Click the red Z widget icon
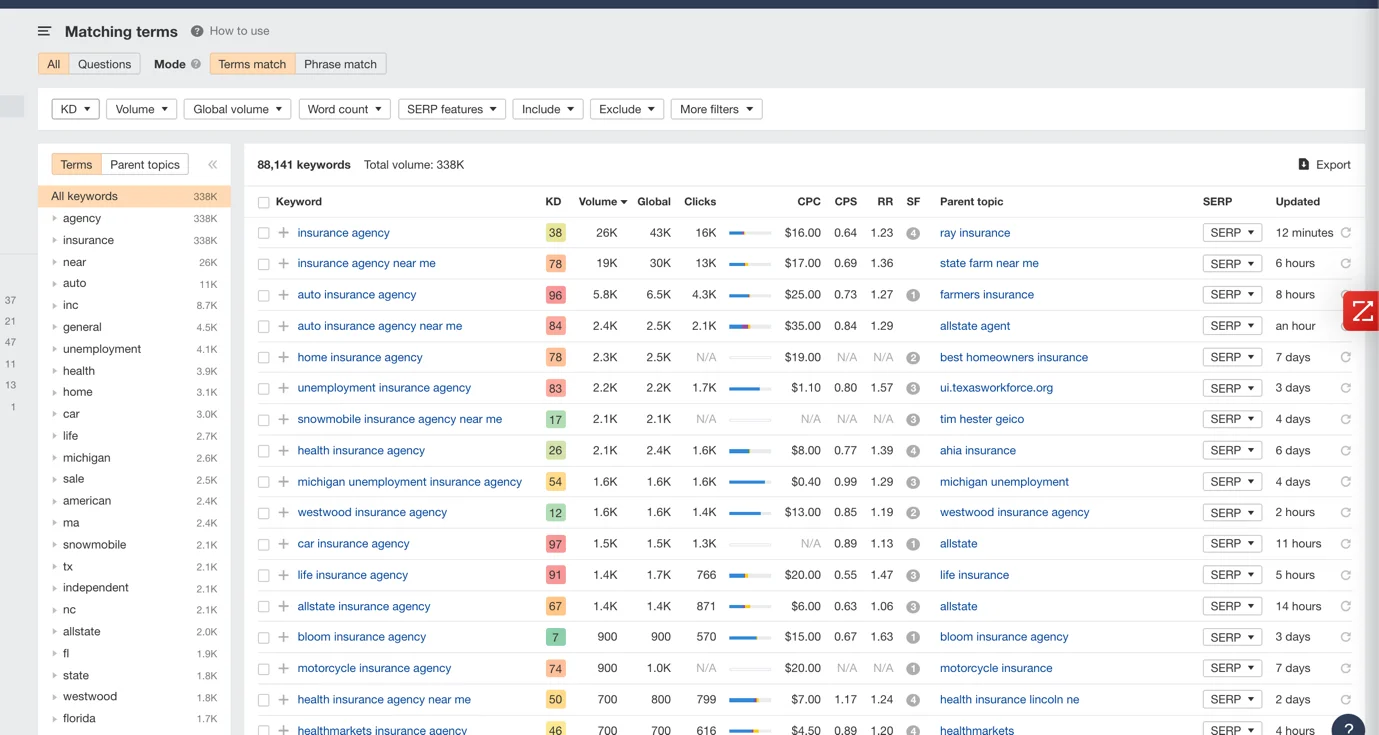The width and height of the screenshot is (1379, 735). tap(1362, 311)
